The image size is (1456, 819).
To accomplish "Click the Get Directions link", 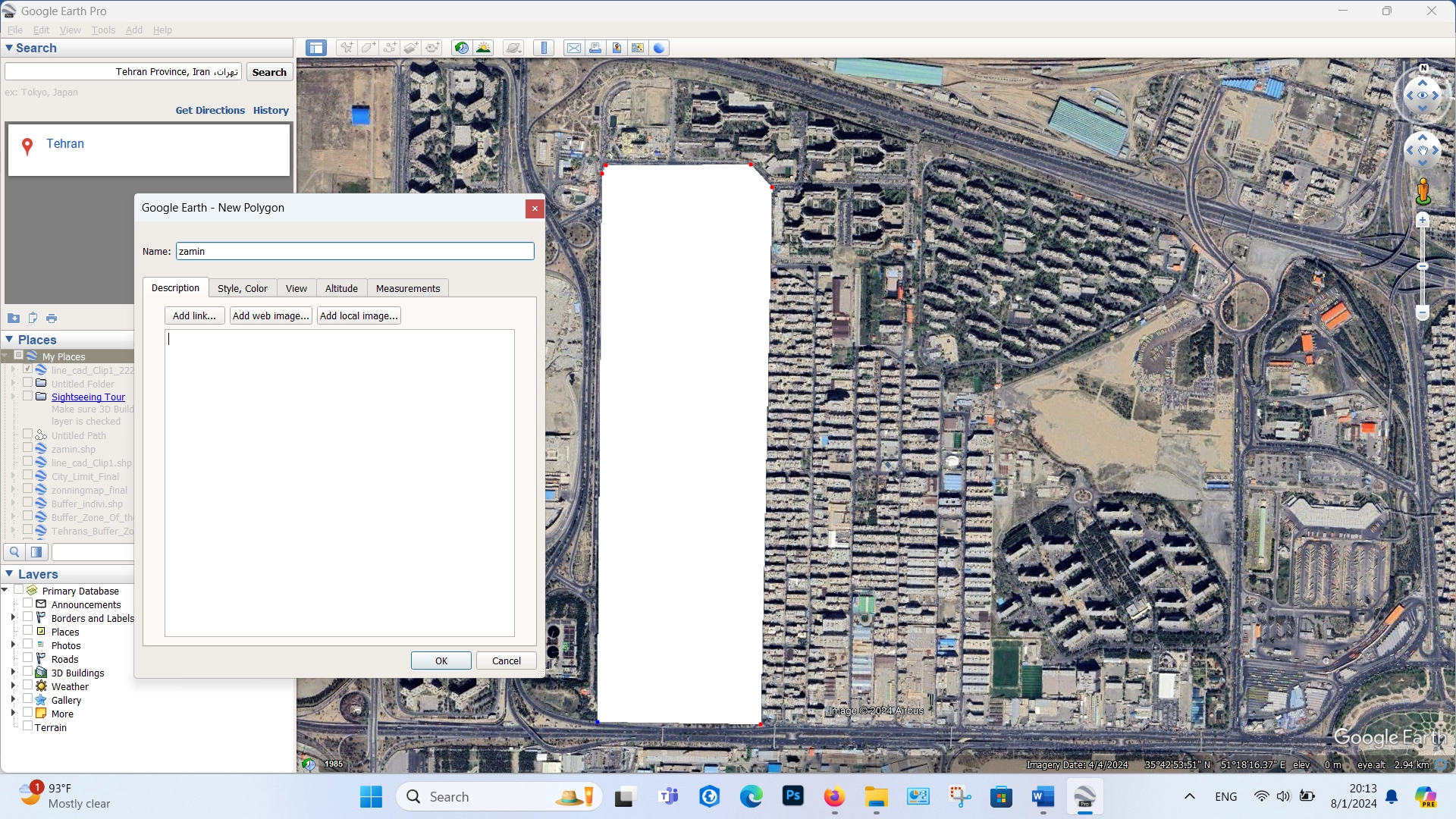I will click(210, 110).
